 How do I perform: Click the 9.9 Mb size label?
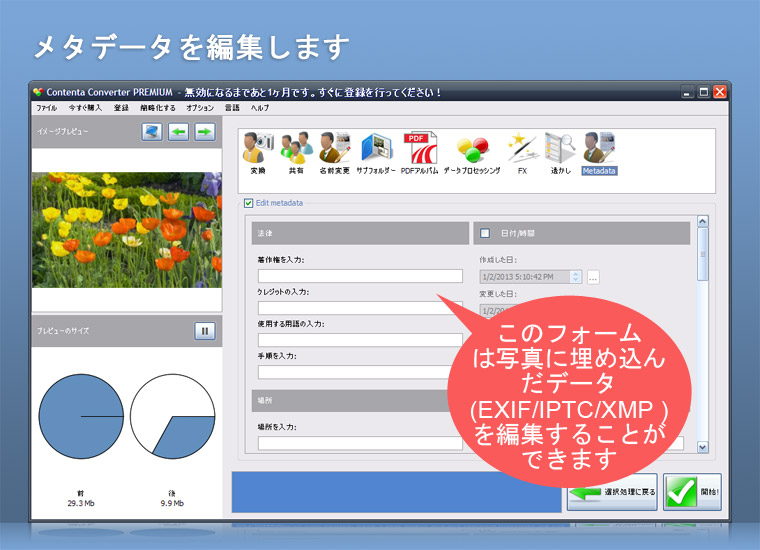[x=173, y=503]
